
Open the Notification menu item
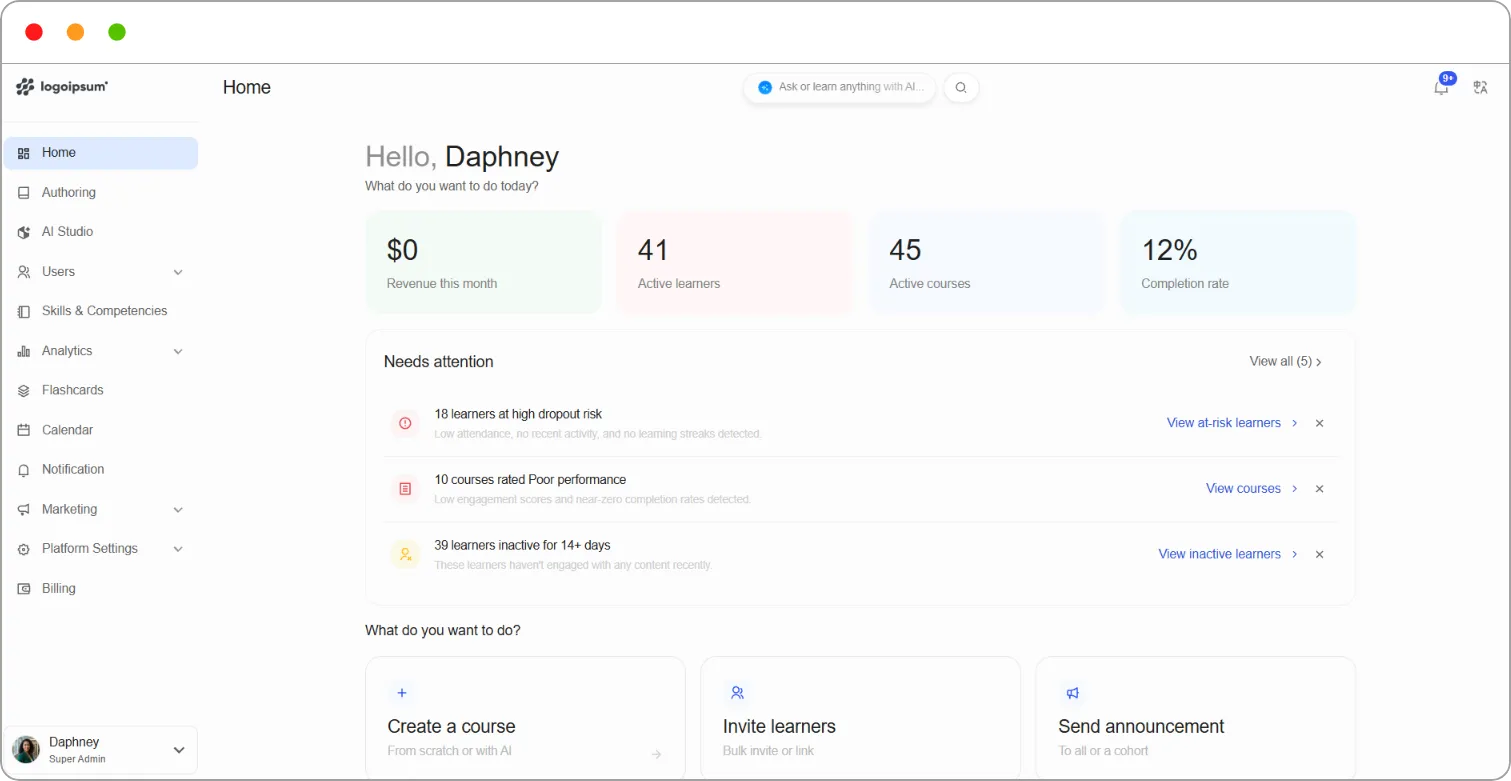click(x=101, y=470)
